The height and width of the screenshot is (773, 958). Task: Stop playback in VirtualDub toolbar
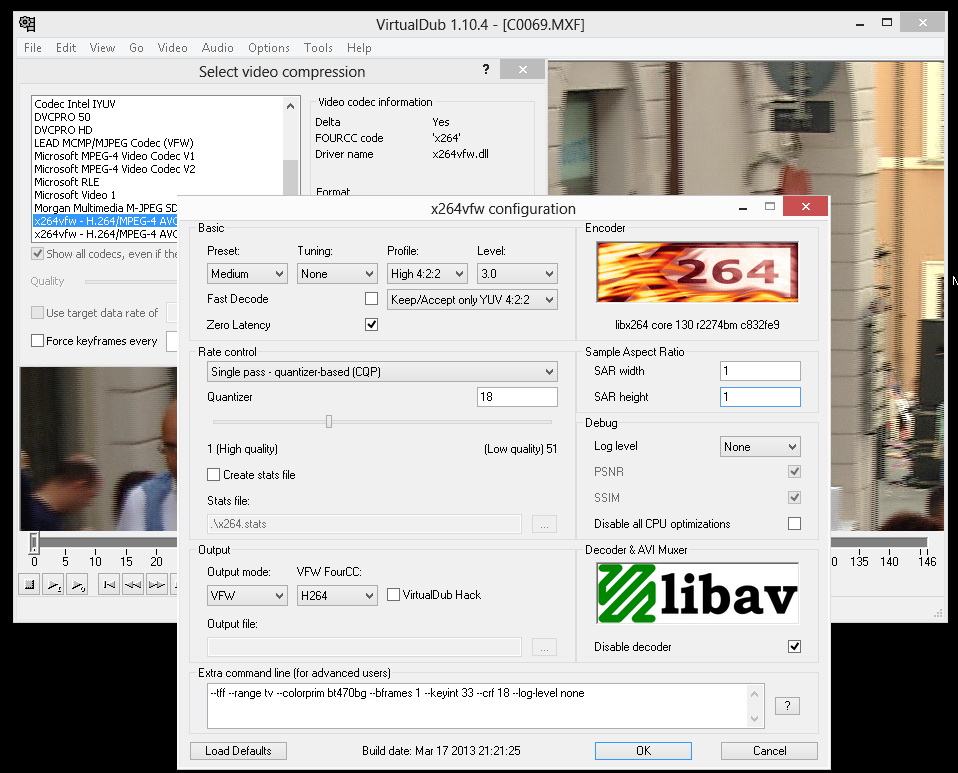point(29,585)
